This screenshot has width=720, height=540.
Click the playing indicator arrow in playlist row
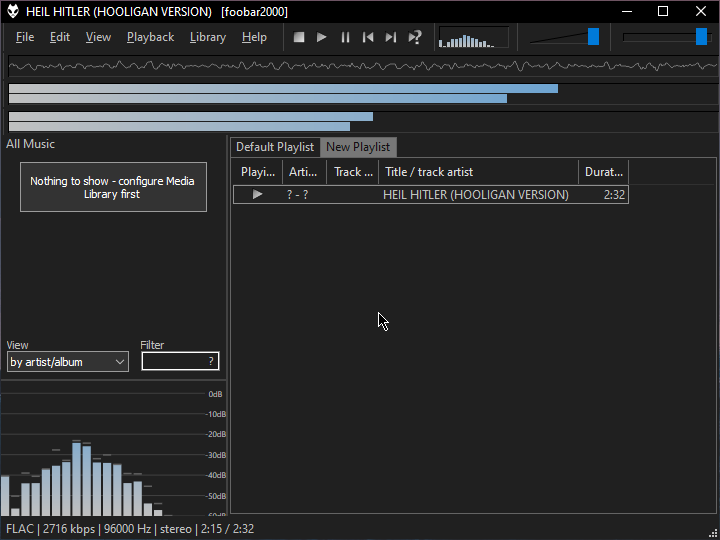257,195
